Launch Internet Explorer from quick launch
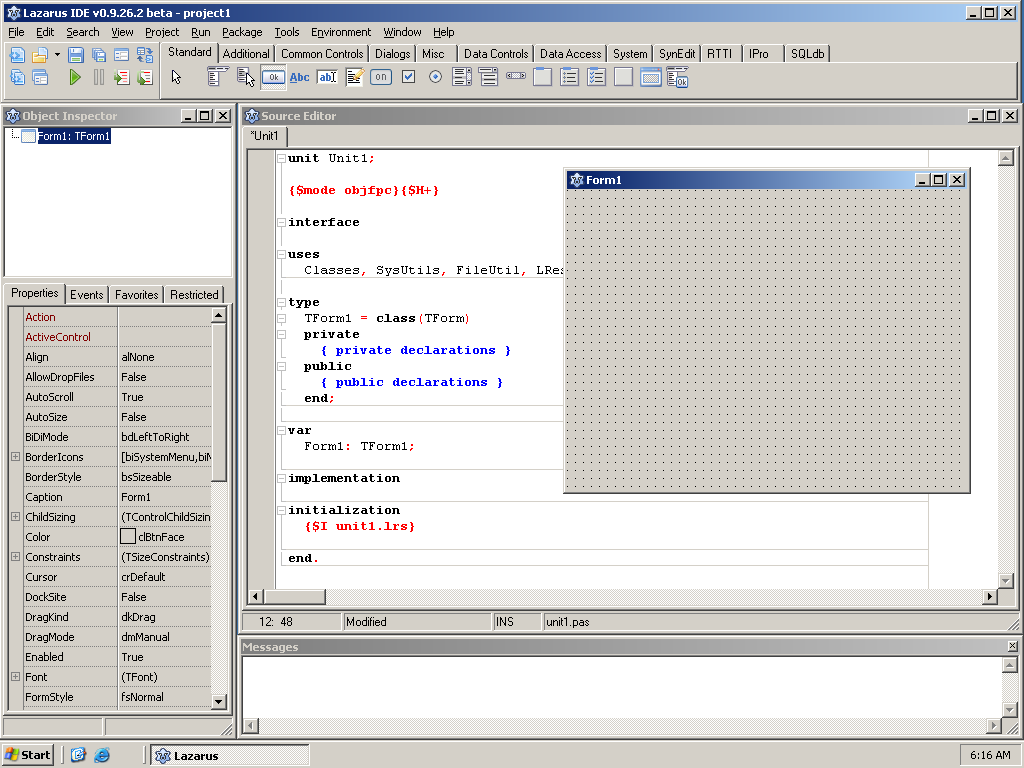This screenshot has height=768, width=1024. pyautogui.click(x=102, y=755)
